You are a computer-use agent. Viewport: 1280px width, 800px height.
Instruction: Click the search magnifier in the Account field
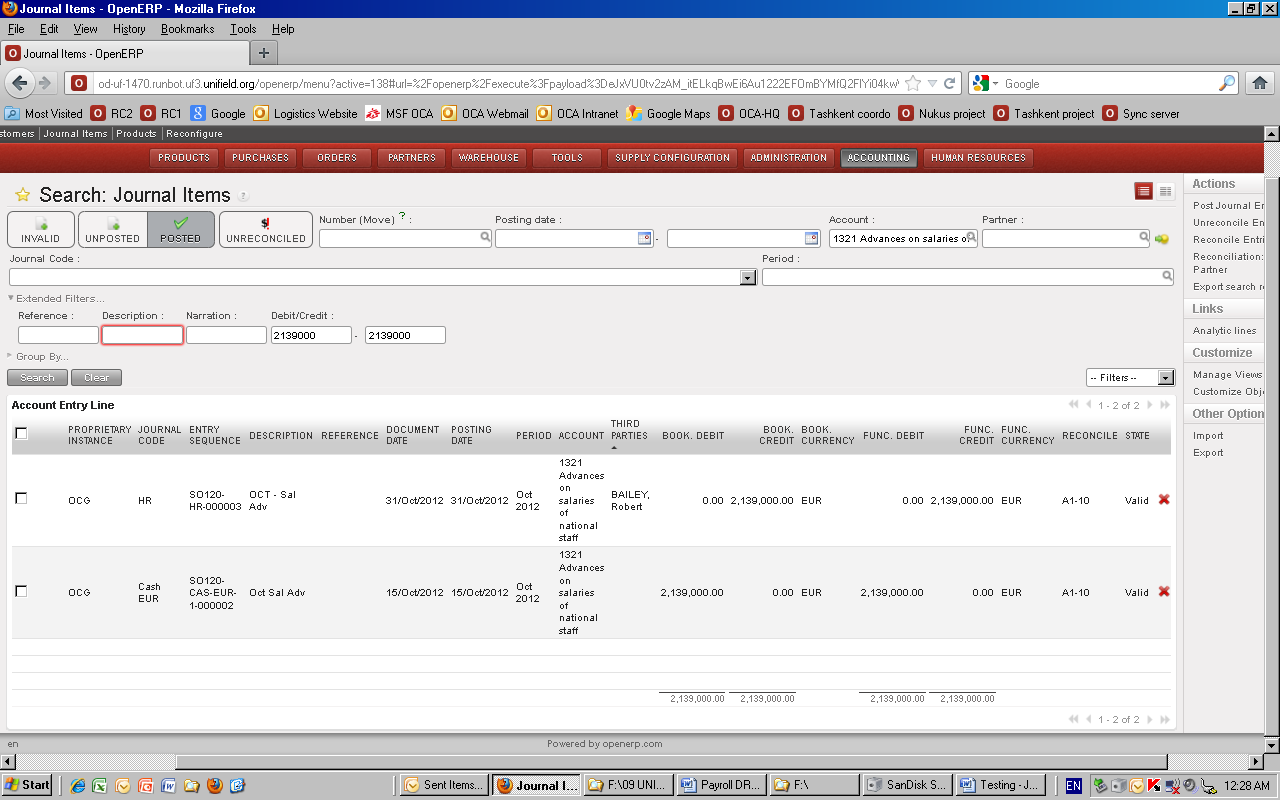[971, 238]
